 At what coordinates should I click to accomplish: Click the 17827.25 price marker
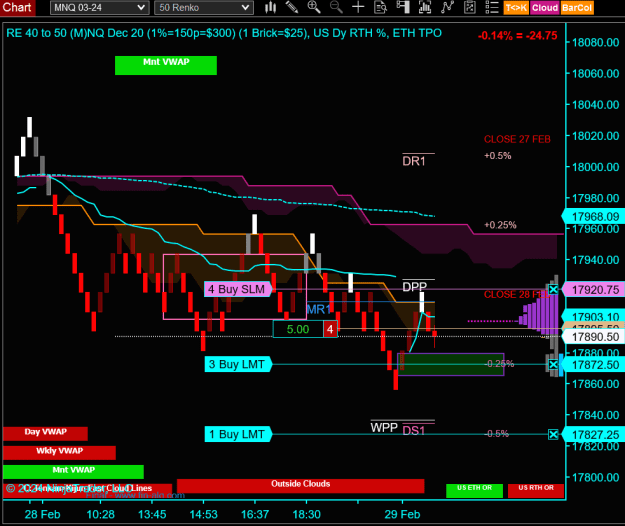pyautogui.click(x=595, y=435)
